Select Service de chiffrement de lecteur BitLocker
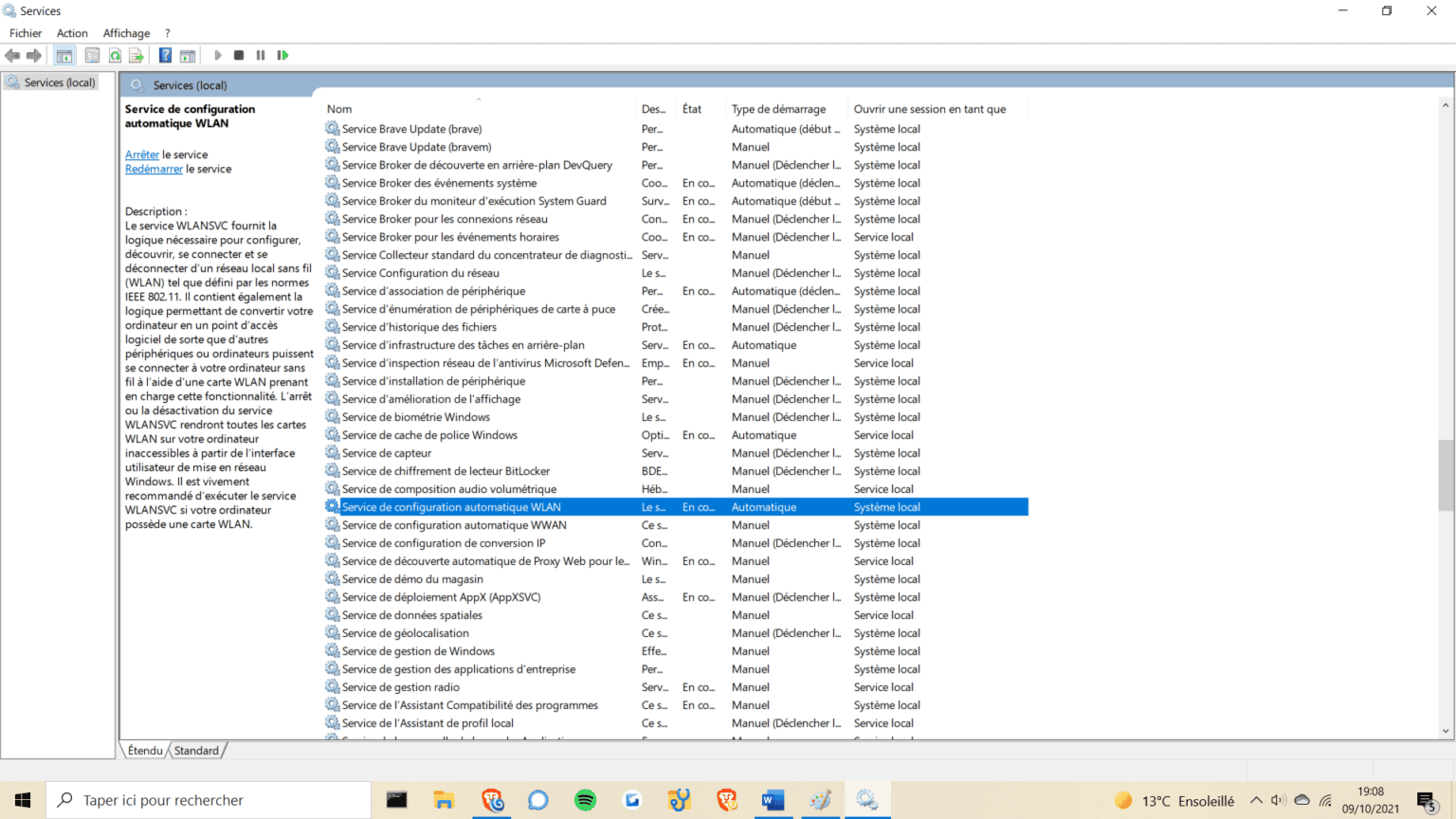 pos(676,471)
